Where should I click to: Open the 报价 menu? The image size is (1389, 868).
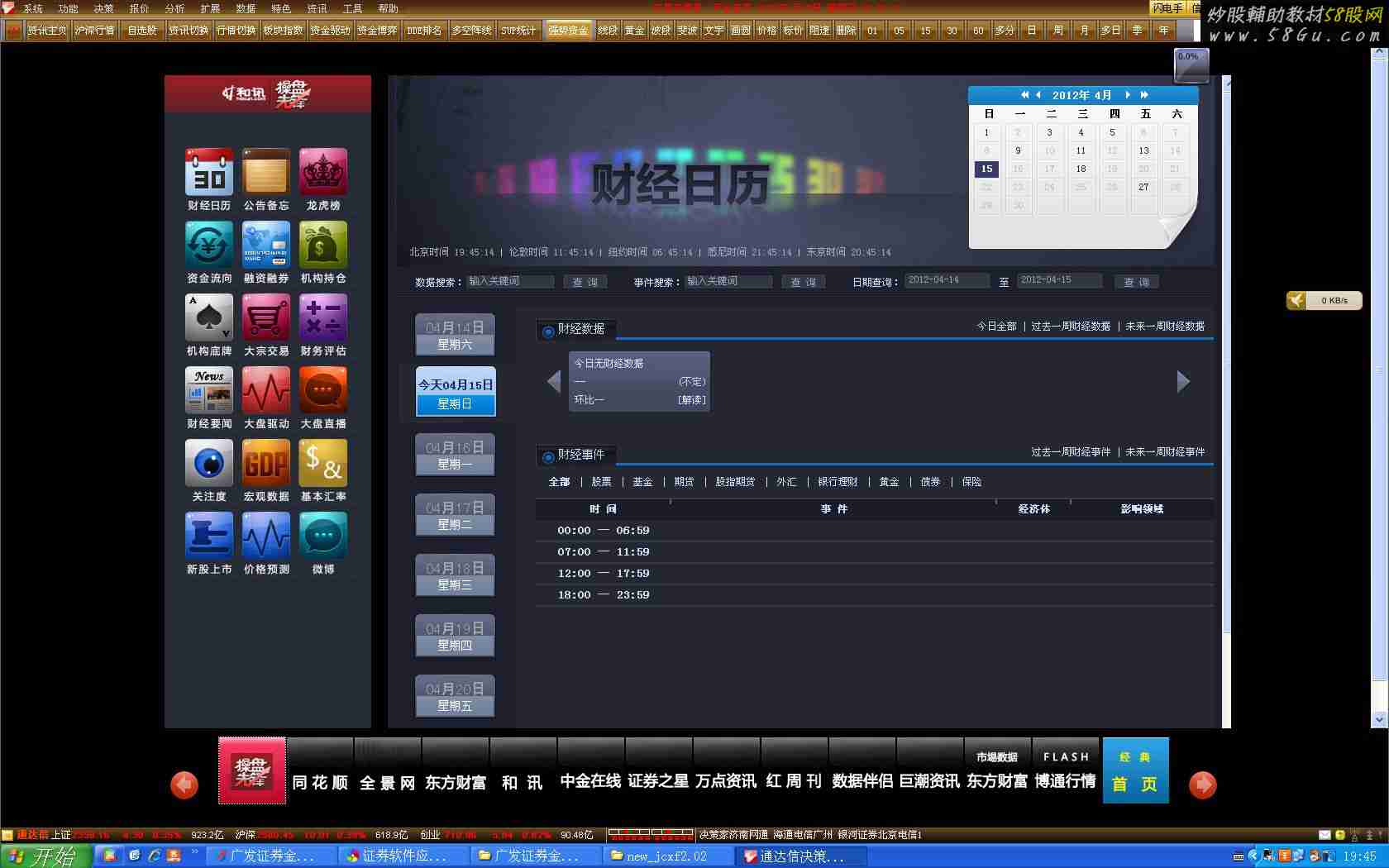[x=140, y=9]
